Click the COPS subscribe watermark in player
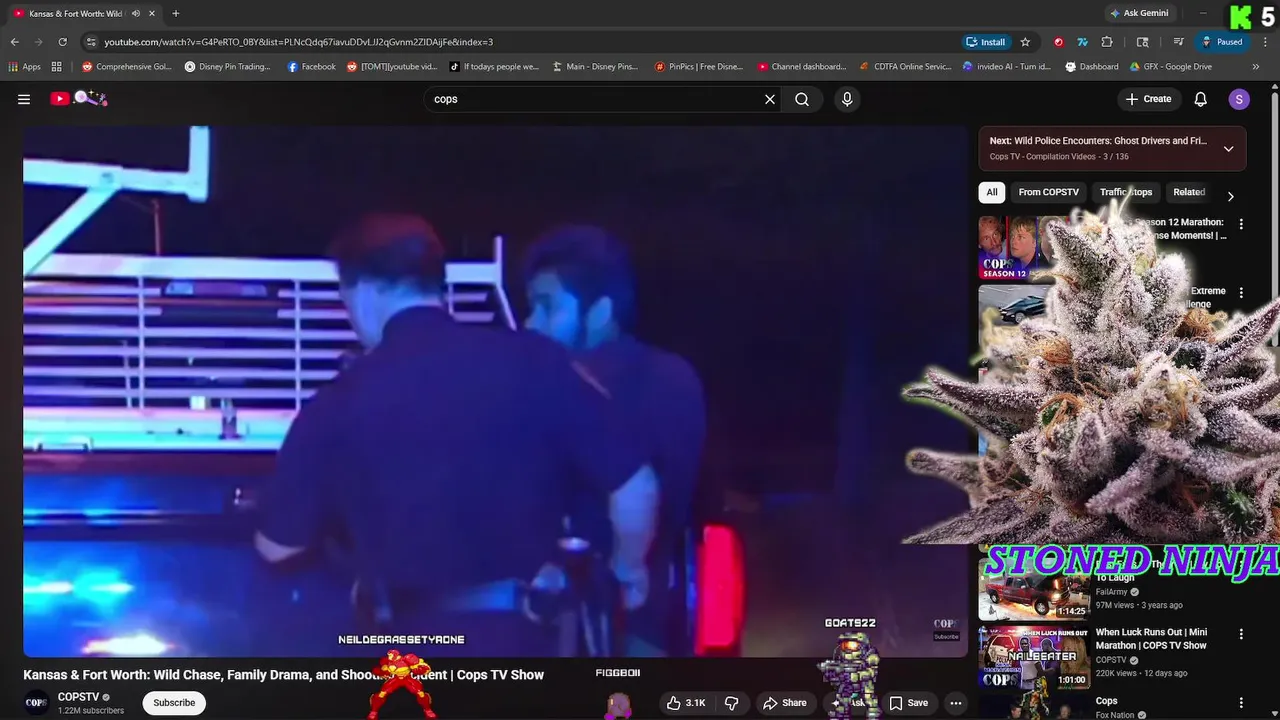 pyautogui.click(x=945, y=629)
